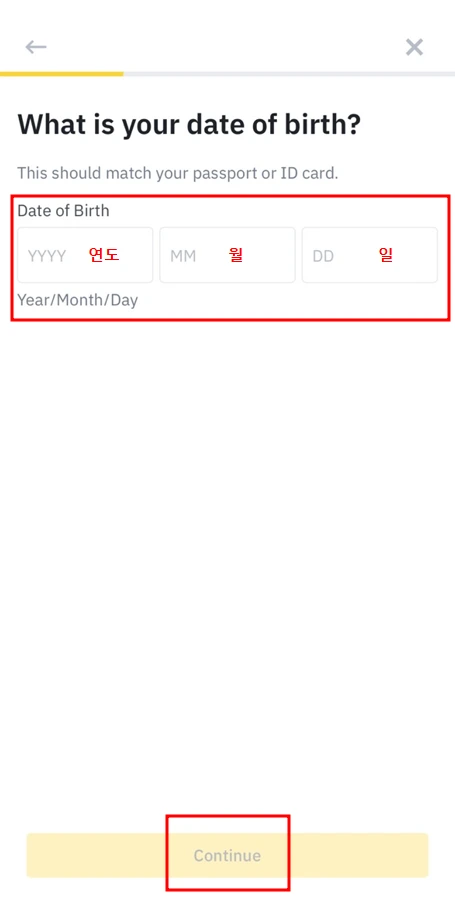Click the red 일 annotation in day box
This screenshot has width=455, height=923.
[386, 255]
